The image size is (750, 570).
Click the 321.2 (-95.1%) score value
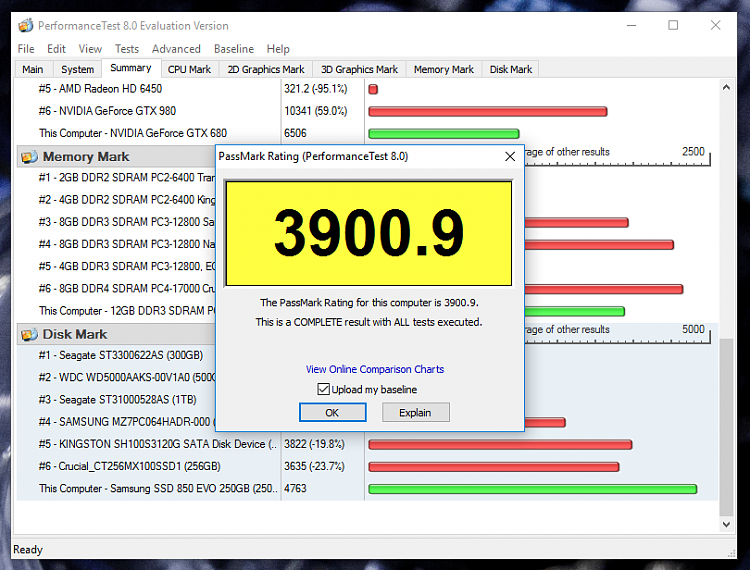tap(316, 89)
